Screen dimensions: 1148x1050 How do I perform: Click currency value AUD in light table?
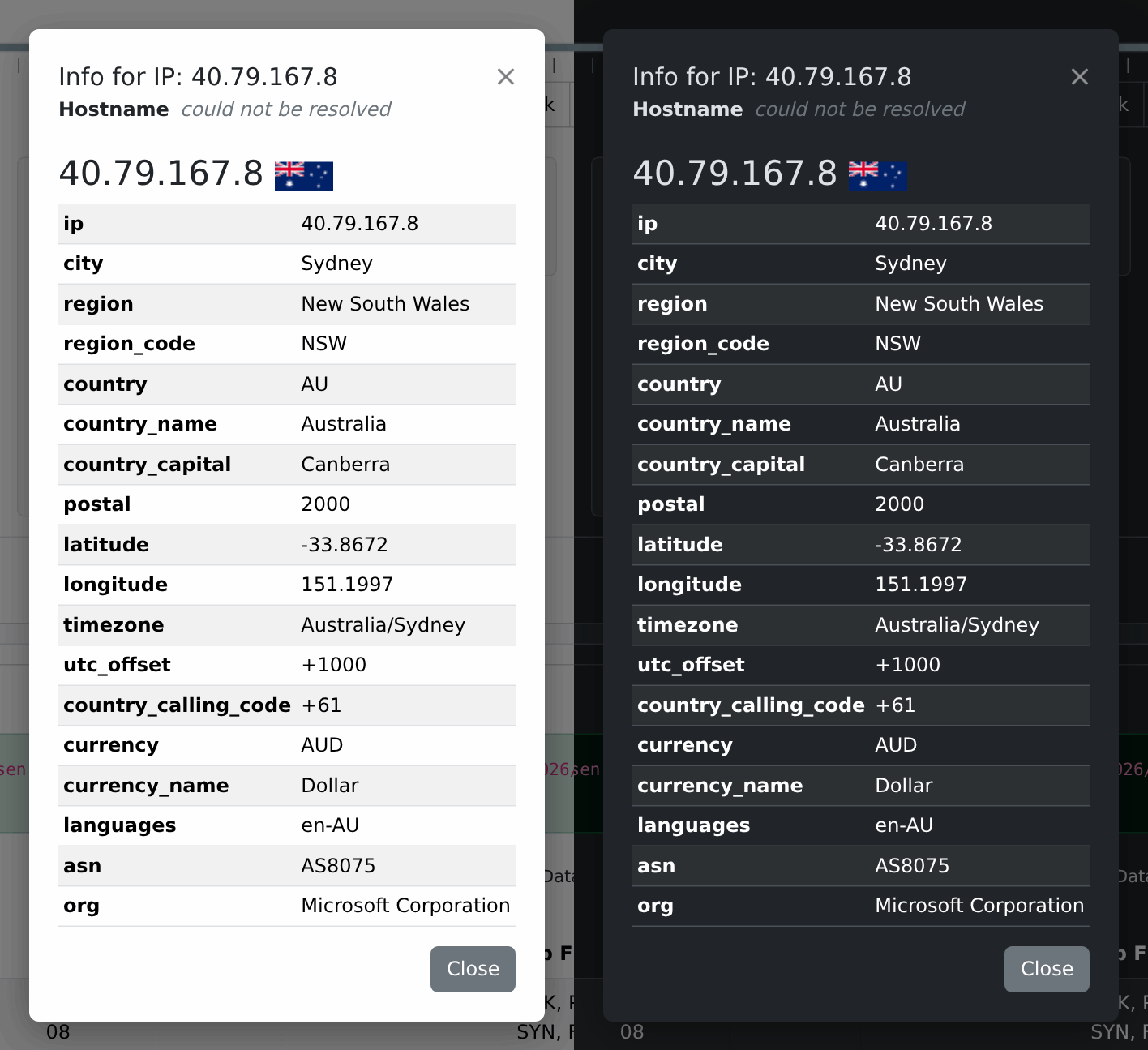point(322,745)
